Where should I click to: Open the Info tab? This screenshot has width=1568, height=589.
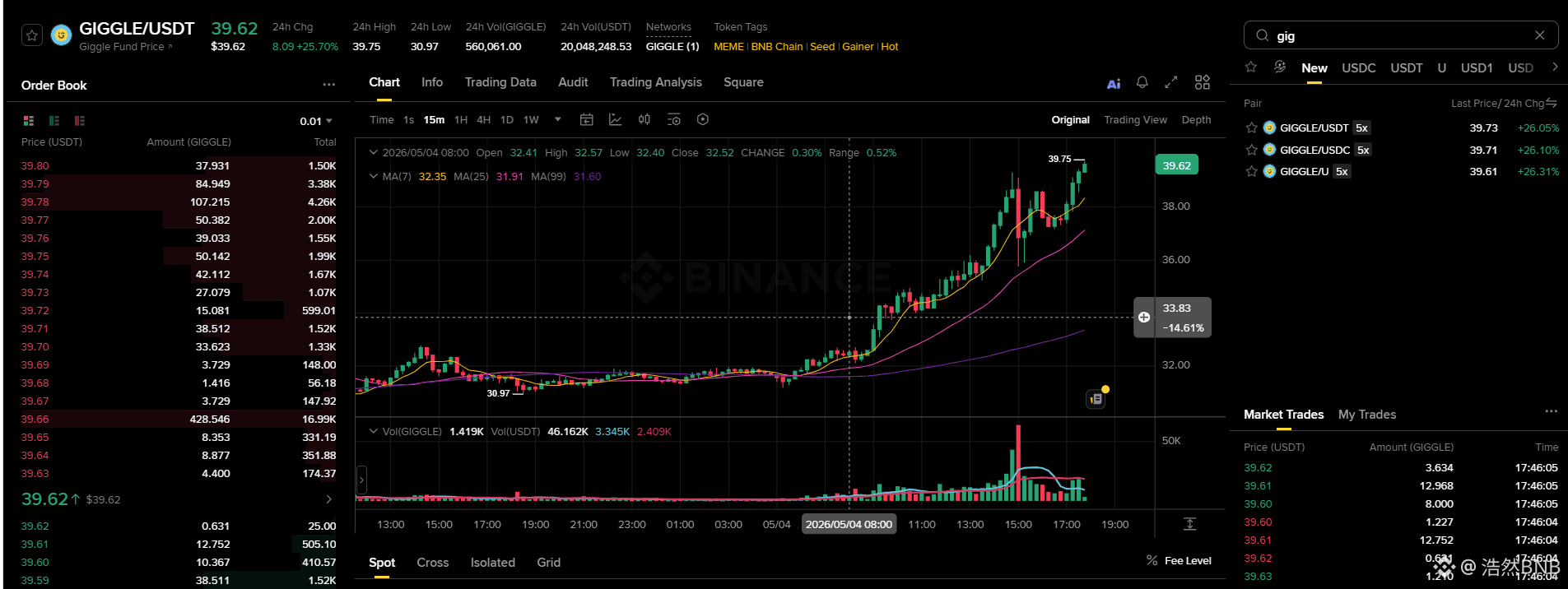pyautogui.click(x=432, y=82)
